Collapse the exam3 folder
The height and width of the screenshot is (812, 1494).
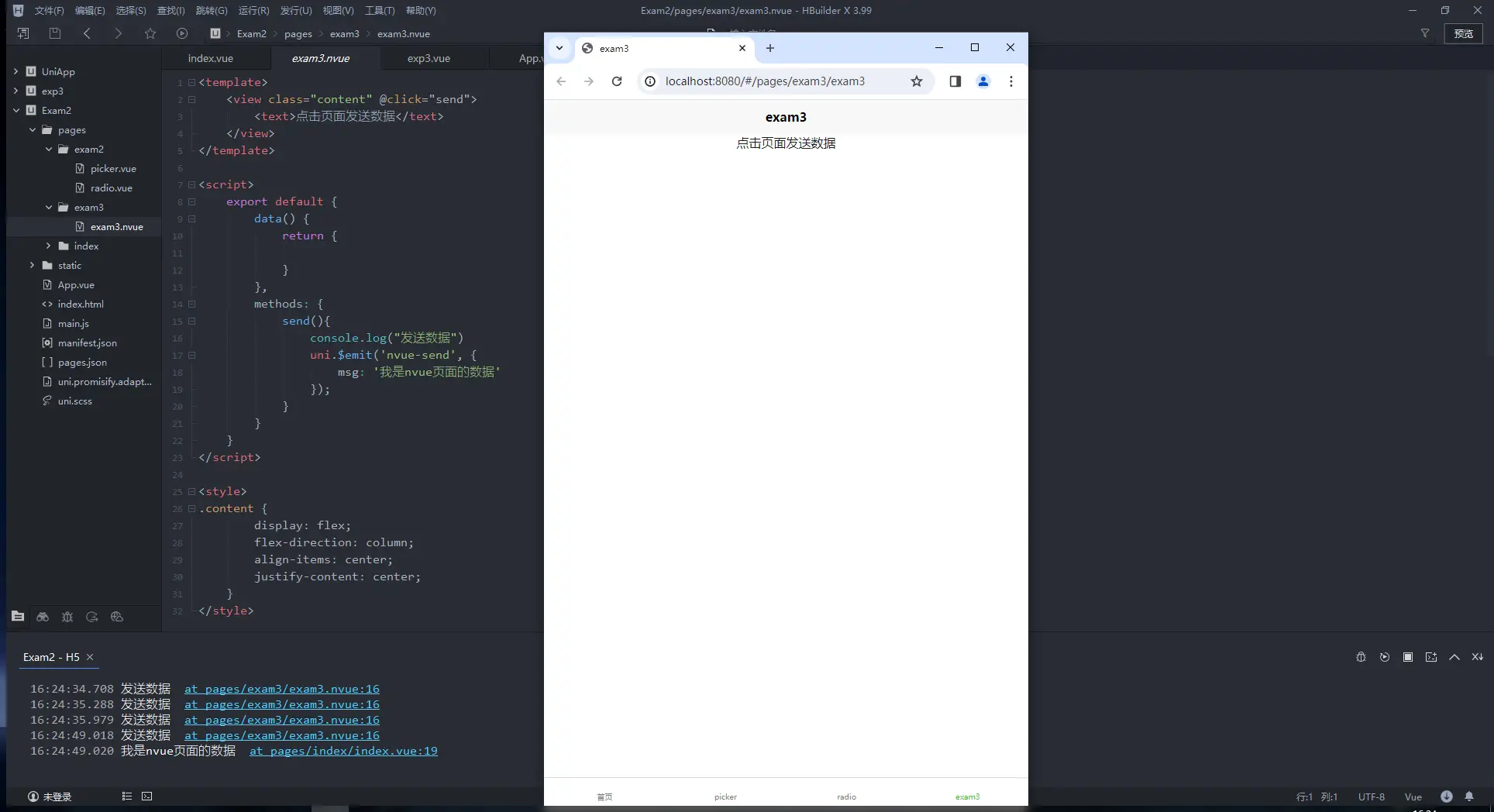coord(49,207)
